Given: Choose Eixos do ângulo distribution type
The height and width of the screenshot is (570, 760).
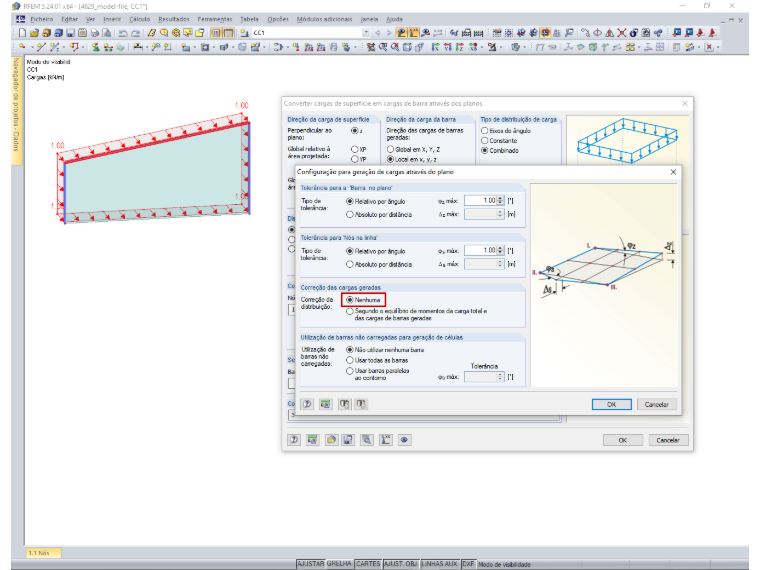Looking at the screenshot, I should click(484, 130).
